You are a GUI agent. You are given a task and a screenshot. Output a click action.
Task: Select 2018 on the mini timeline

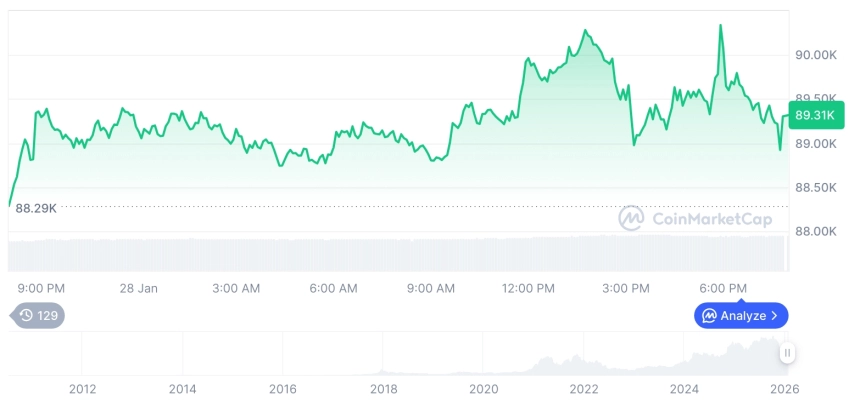(x=384, y=388)
